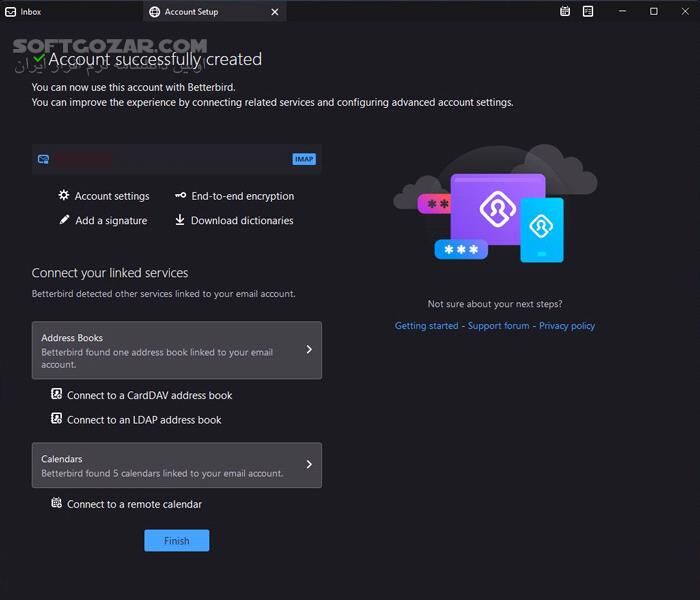Click the Account settings gear icon
The height and width of the screenshot is (600, 700).
pos(64,196)
